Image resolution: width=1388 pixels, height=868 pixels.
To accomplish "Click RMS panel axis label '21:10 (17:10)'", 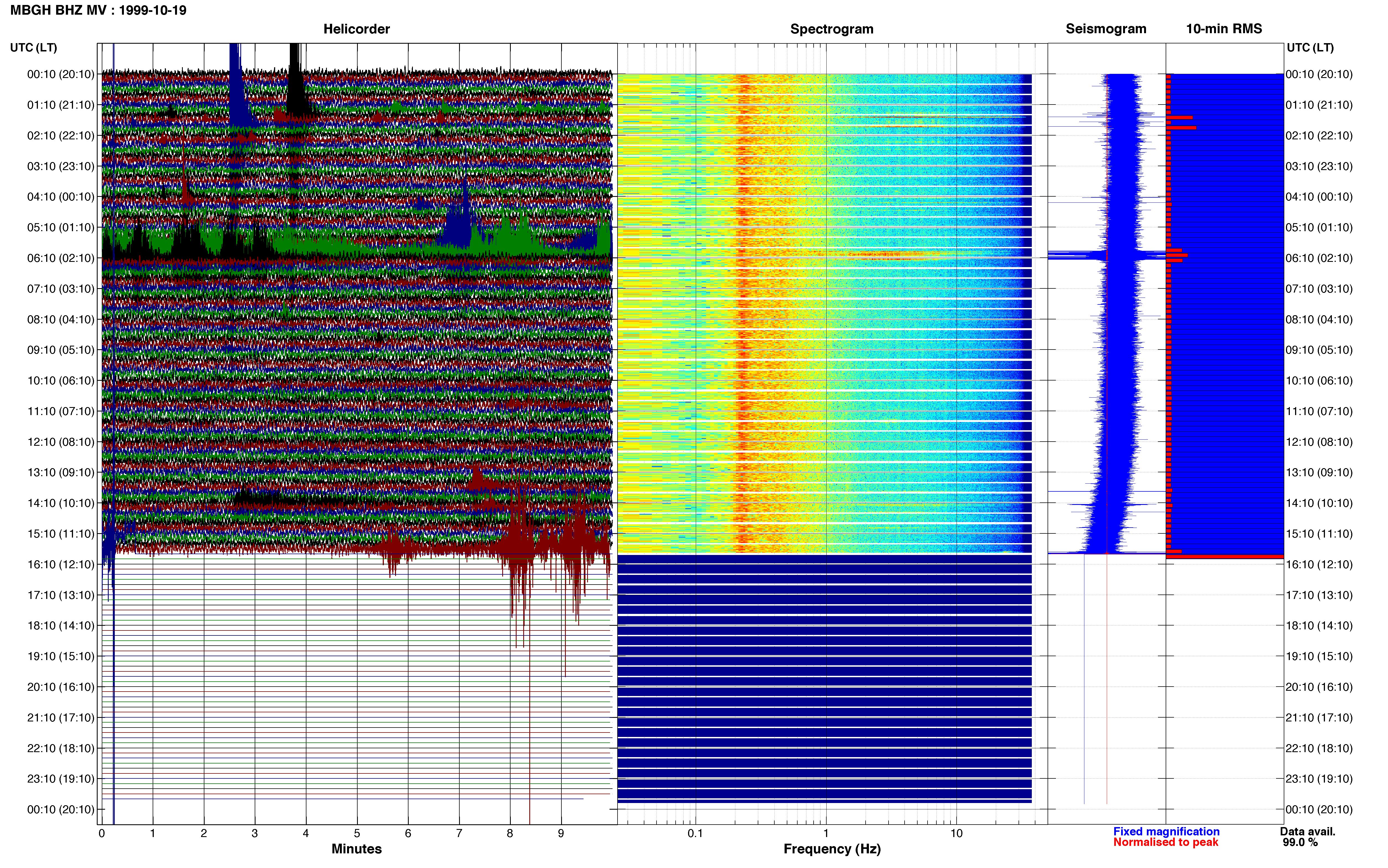I will click(x=1319, y=718).
